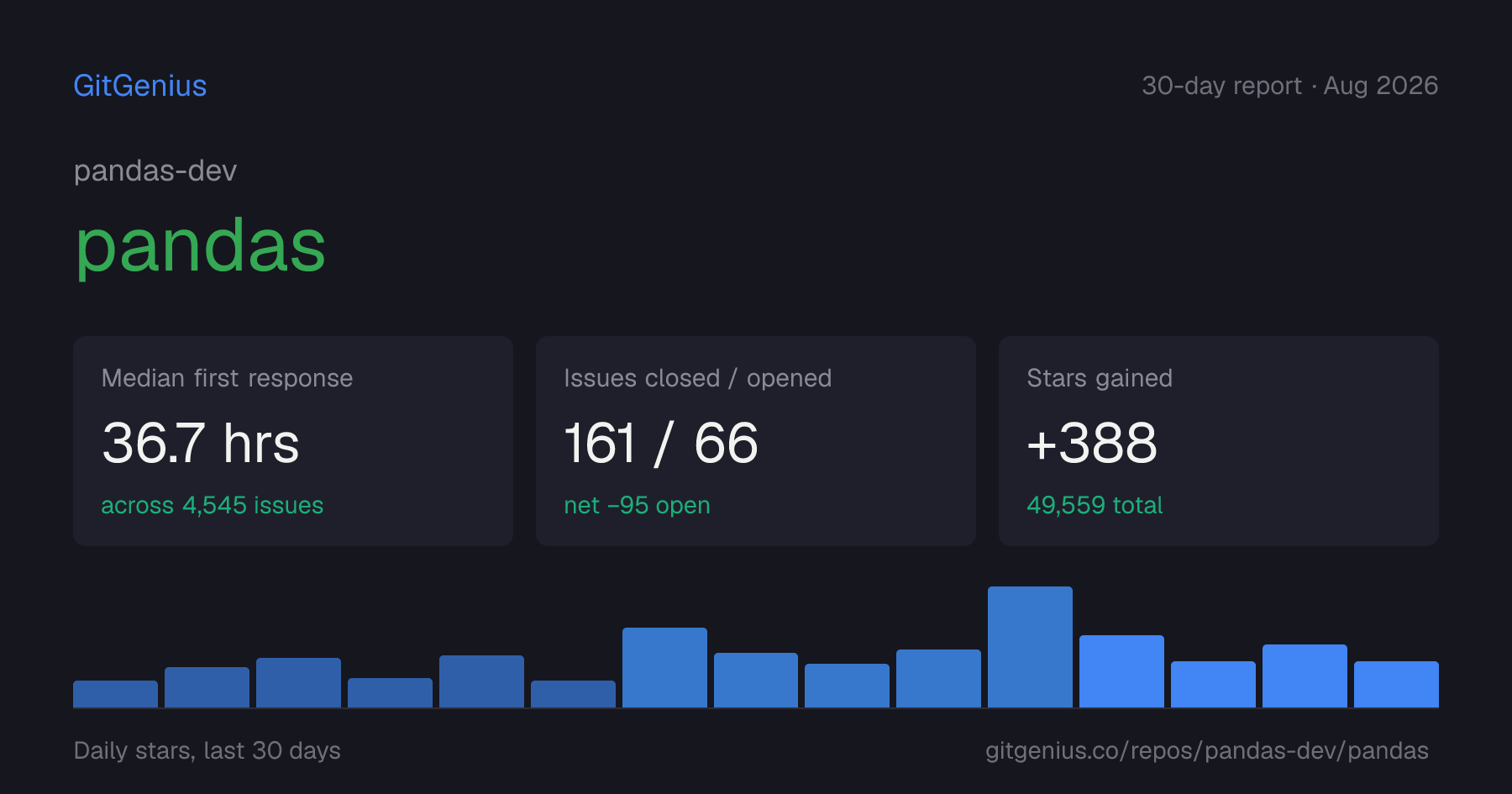This screenshot has width=1512, height=794.
Task: Click the last bar of the daily stars chart
Action: coord(1396,684)
